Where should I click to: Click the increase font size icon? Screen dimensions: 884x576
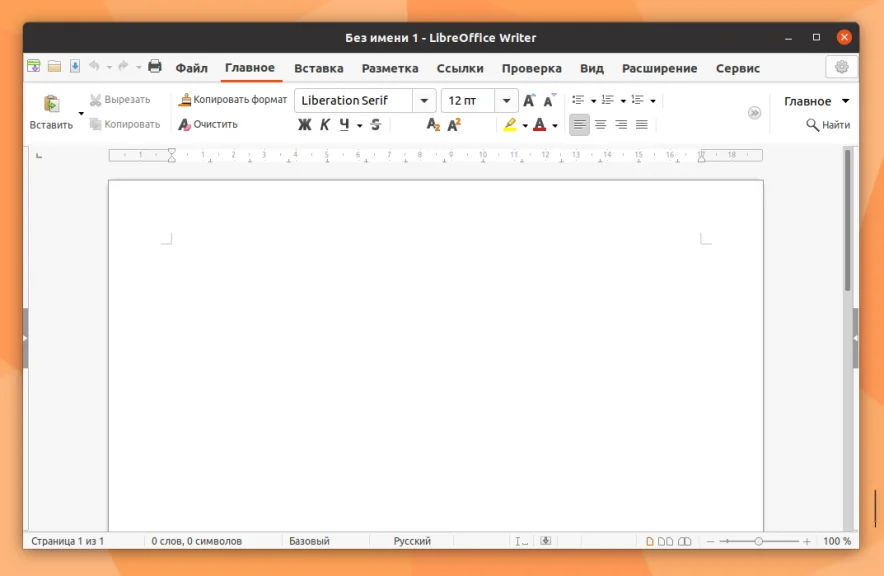pos(529,101)
